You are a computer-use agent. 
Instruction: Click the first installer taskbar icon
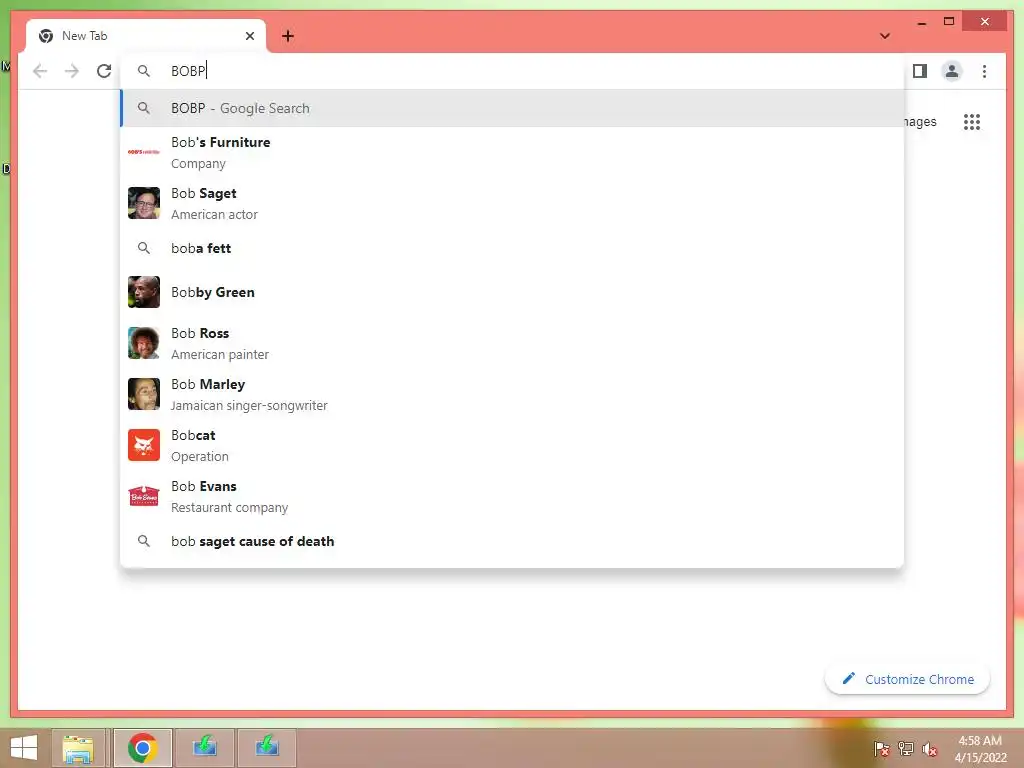(204, 748)
